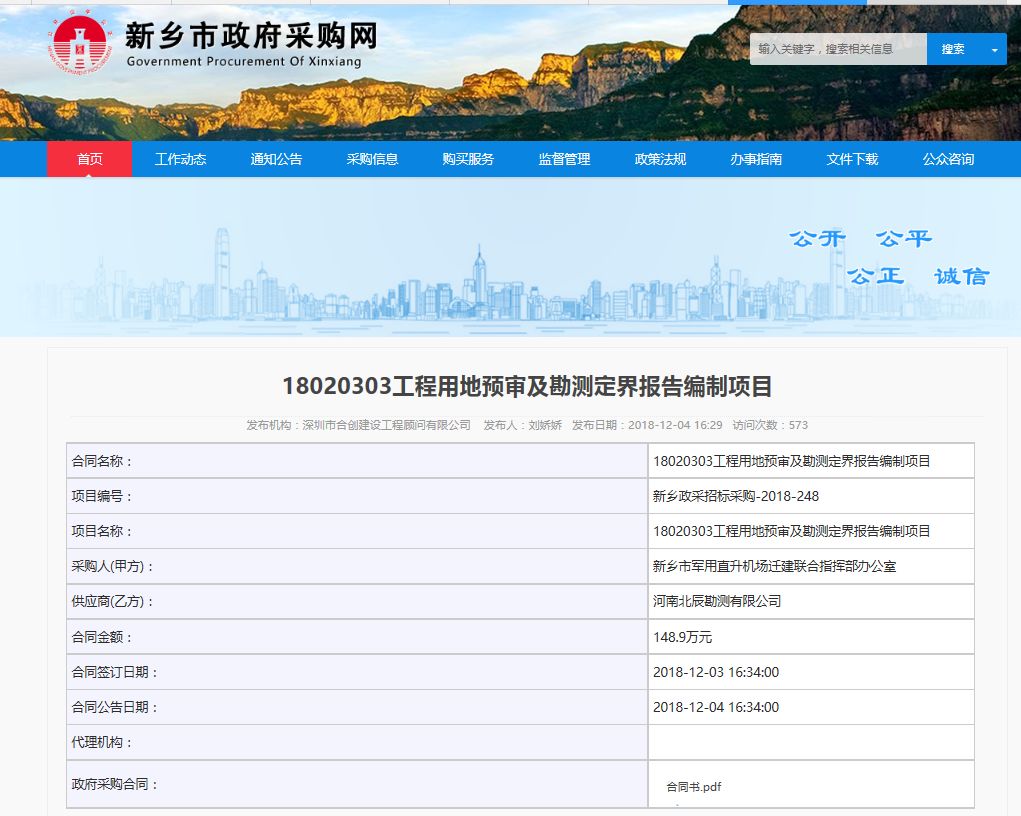Image resolution: width=1021 pixels, height=816 pixels.
Task: Select the 首页 navigation menu item
Action: [89, 158]
